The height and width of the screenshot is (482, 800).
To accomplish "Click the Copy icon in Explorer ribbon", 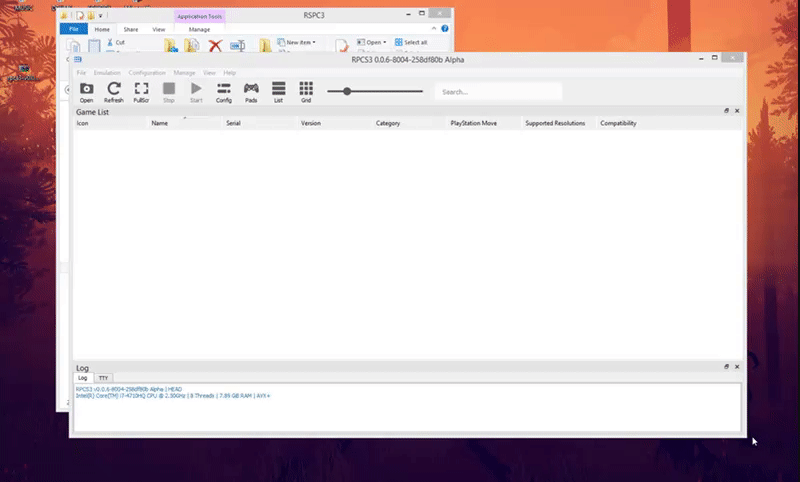I will pos(73,45).
